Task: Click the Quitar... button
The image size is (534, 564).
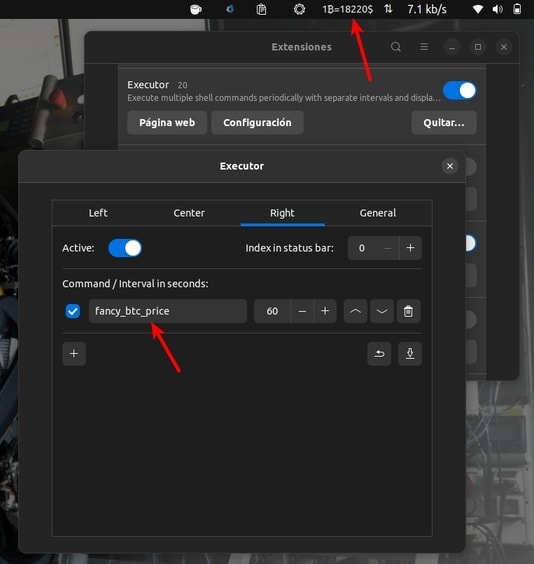Action: [x=444, y=123]
